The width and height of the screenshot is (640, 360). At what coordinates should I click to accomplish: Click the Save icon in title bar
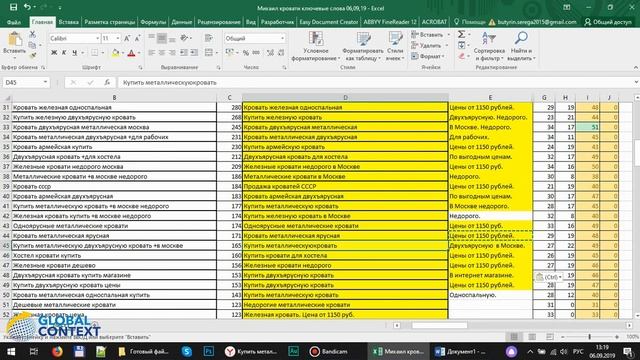coord(13,7)
